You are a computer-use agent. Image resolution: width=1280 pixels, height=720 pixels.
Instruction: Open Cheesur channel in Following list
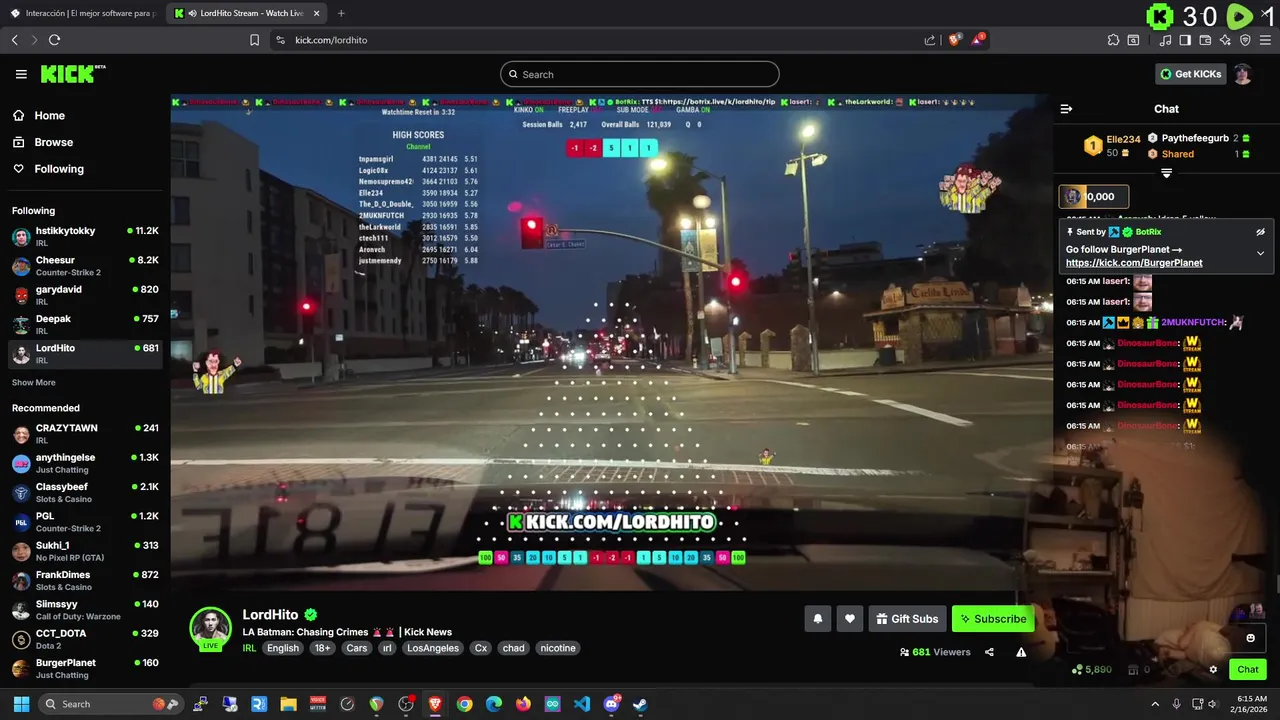coord(85,266)
